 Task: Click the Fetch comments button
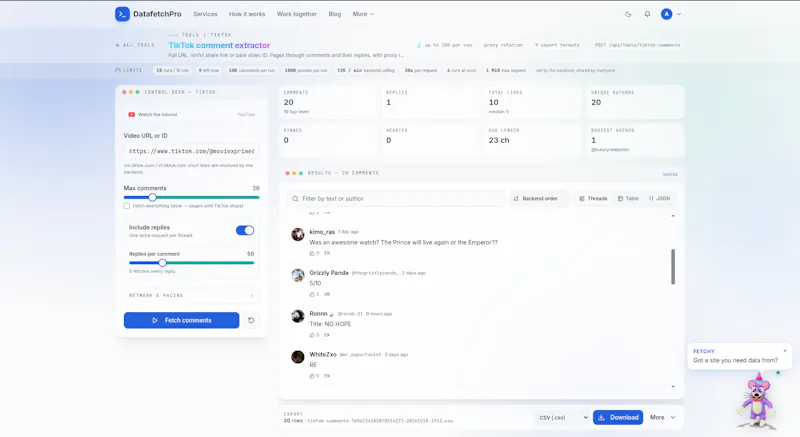pyautogui.click(x=182, y=320)
